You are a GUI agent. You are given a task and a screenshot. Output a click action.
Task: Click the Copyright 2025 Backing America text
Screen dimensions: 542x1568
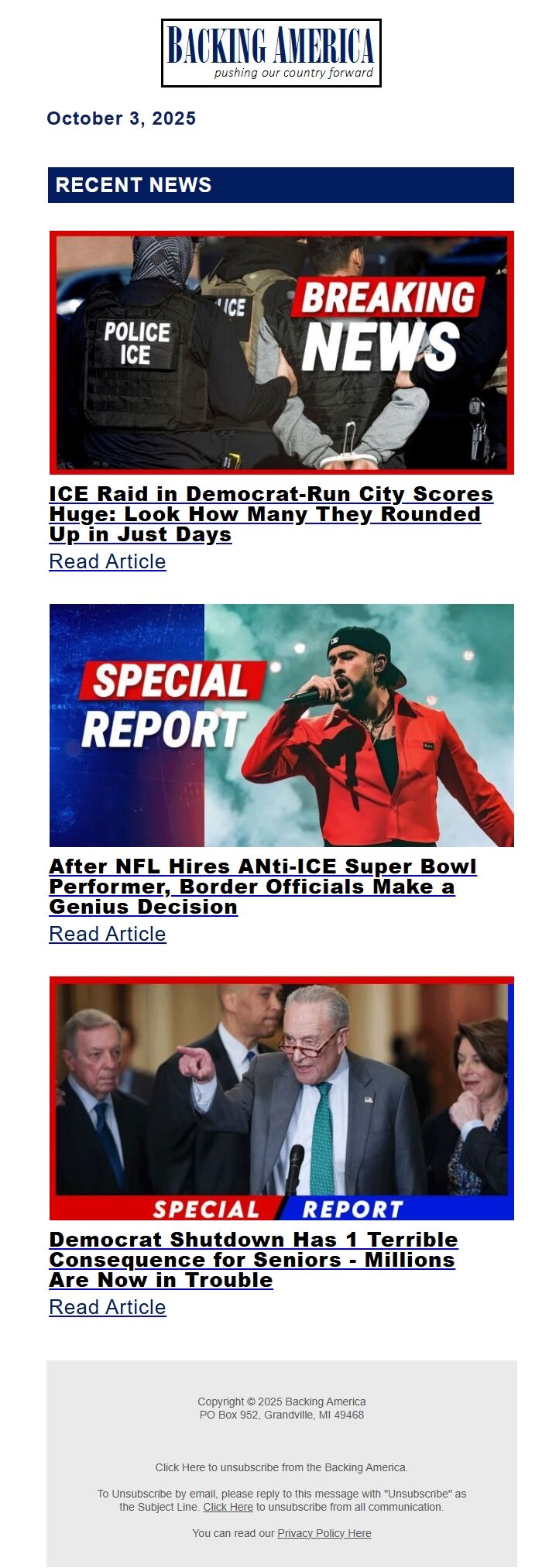point(282,1402)
